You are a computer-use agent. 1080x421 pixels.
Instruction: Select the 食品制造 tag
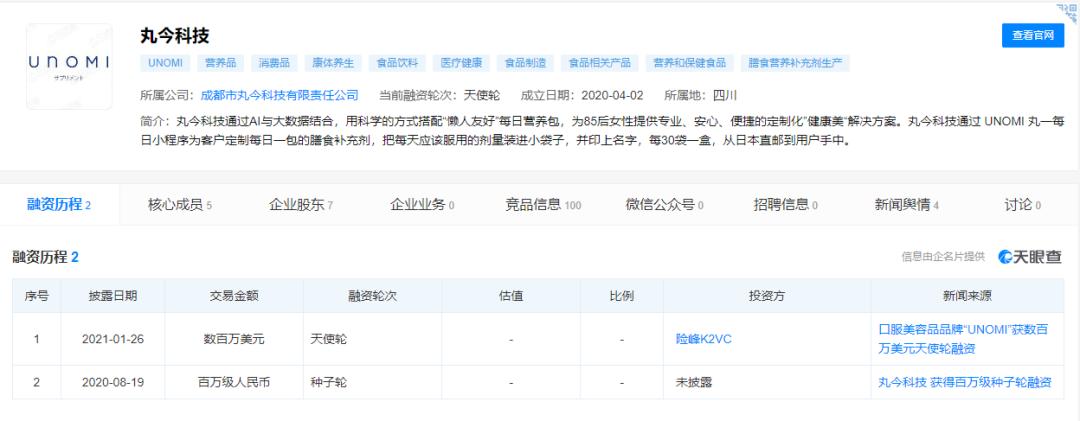526,63
